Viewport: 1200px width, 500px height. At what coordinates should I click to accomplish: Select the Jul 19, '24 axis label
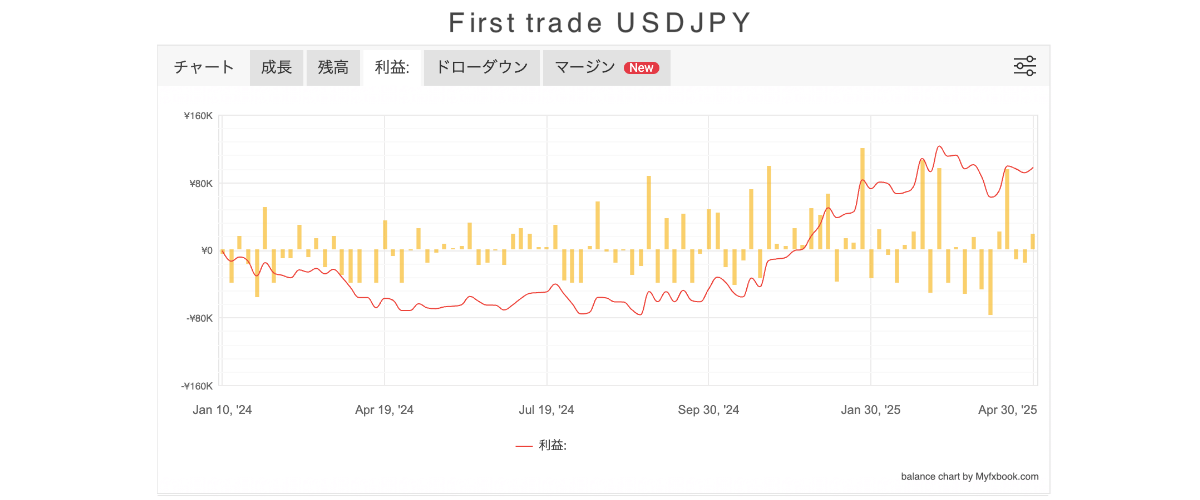pyautogui.click(x=546, y=410)
